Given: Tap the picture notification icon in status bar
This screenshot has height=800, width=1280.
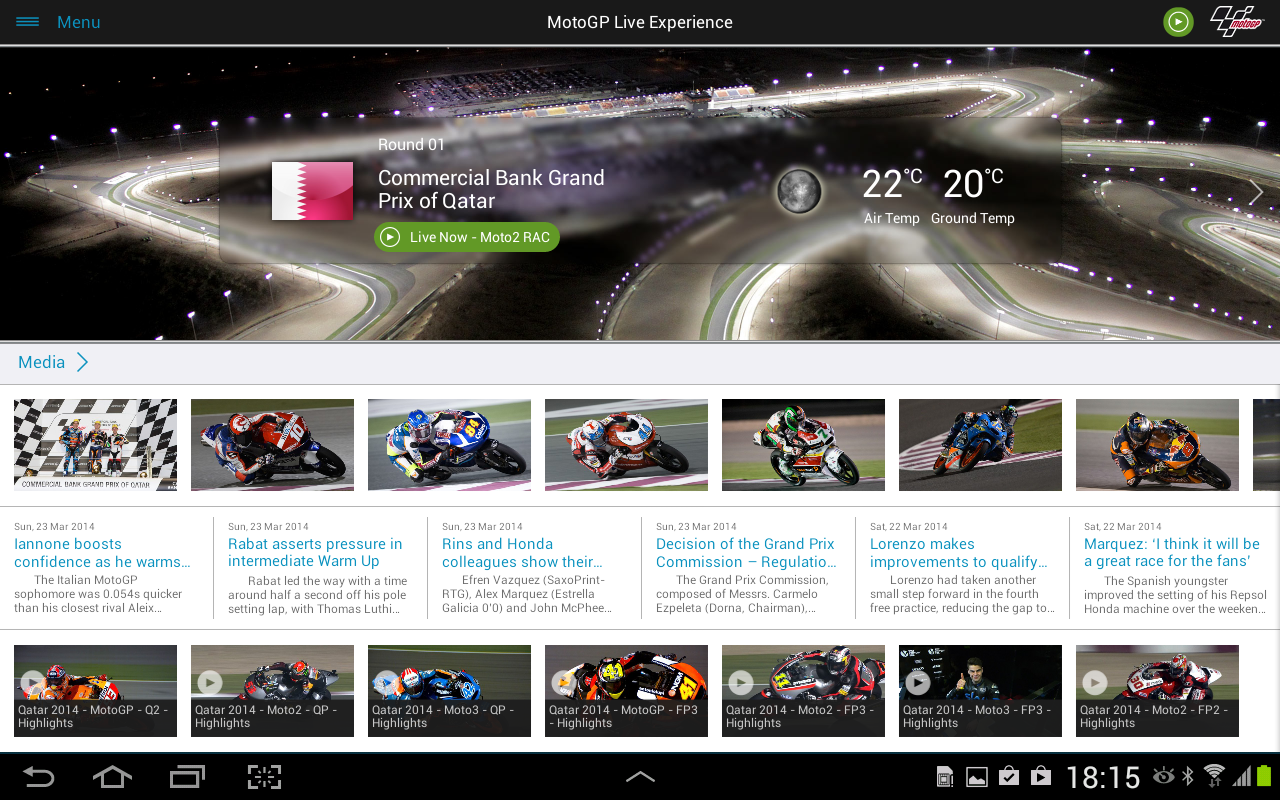Looking at the screenshot, I should coord(977,777).
